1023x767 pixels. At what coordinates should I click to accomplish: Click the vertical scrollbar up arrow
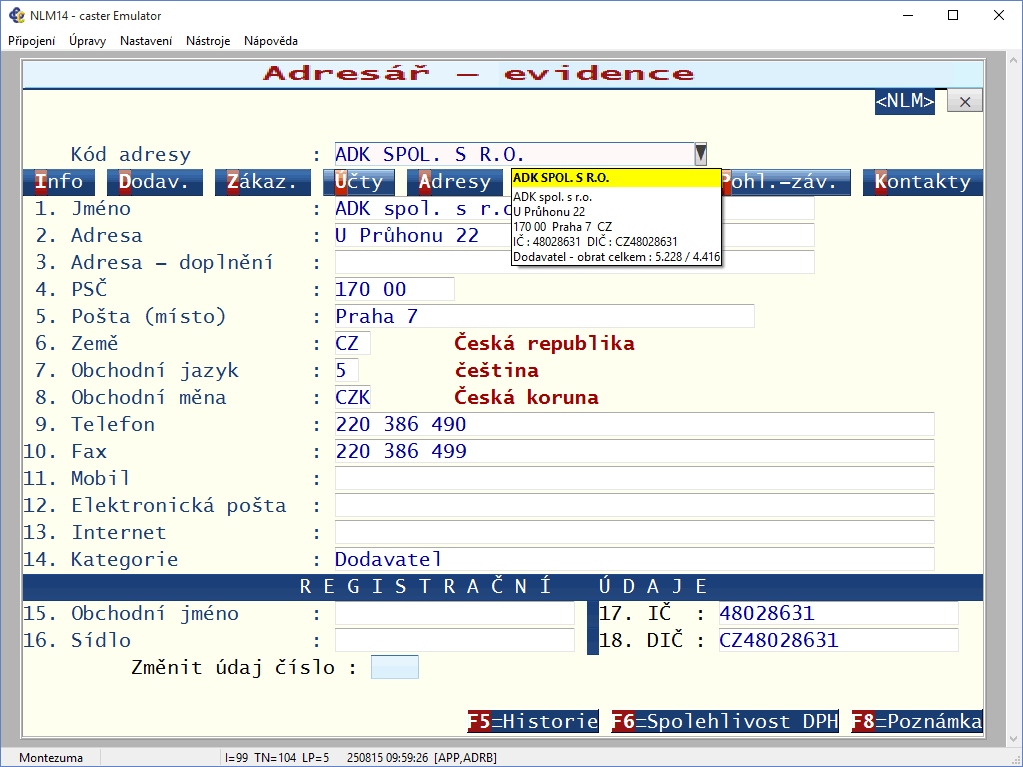(1014, 60)
